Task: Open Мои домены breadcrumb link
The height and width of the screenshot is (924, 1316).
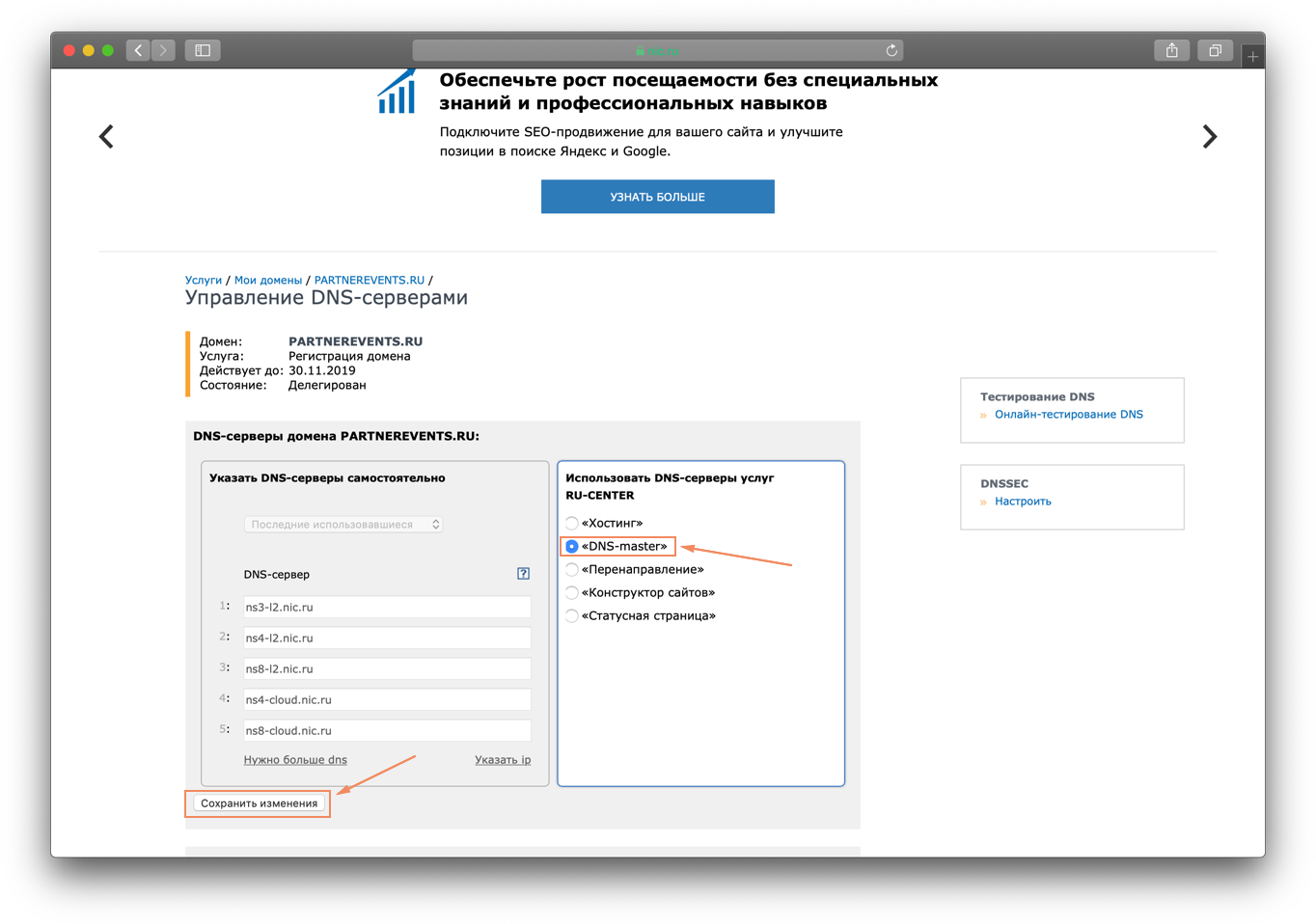Action: pyautogui.click(x=268, y=281)
